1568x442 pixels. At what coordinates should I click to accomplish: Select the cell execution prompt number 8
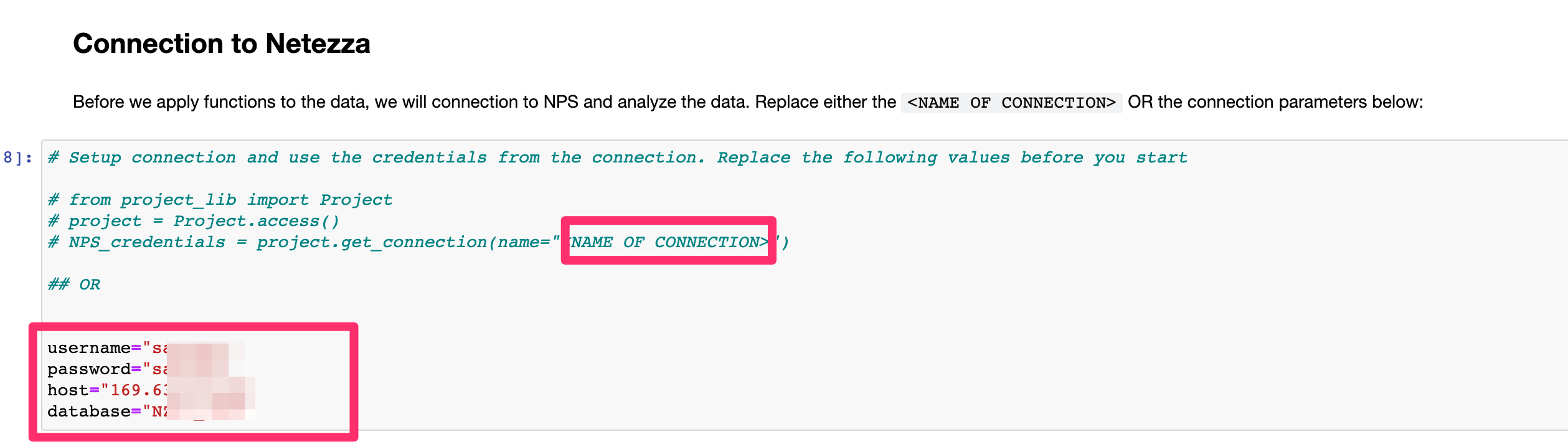(17, 158)
